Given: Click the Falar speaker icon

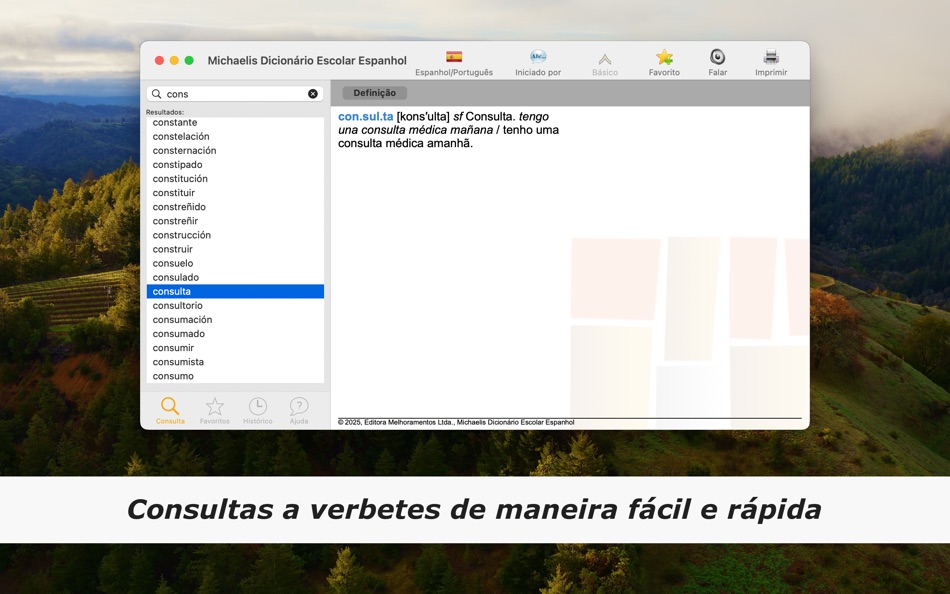Looking at the screenshot, I should point(717,57).
